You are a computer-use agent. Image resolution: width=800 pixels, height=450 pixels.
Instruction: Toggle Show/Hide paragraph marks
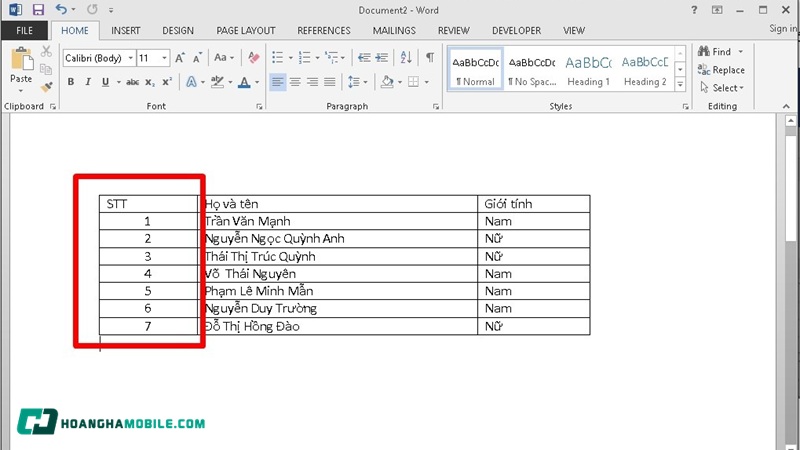pyautogui.click(x=430, y=58)
